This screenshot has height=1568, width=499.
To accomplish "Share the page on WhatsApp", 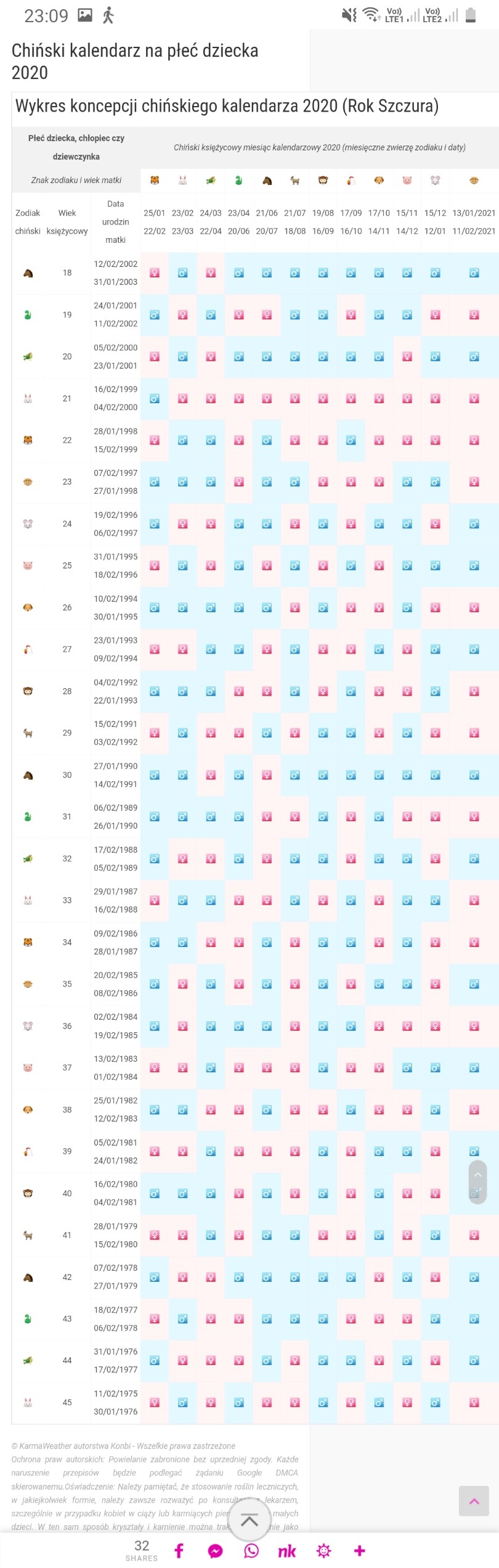I will click(251, 1550).
